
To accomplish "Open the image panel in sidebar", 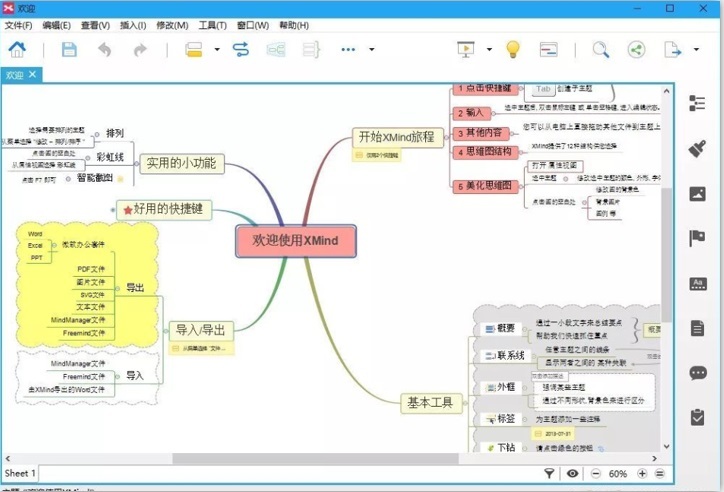I will (x=697, y=194).
